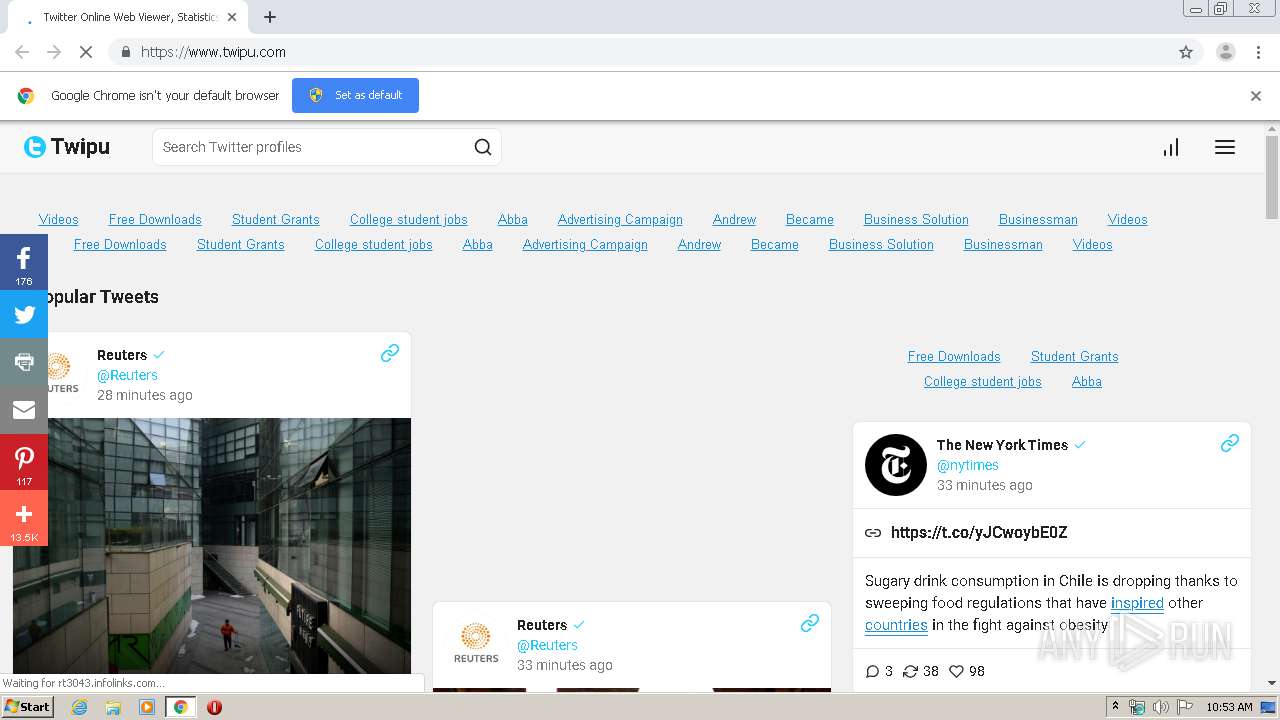Open Free Downloads link above NYT card
This screenshot has width=1280, height=720.
(954, 356)
